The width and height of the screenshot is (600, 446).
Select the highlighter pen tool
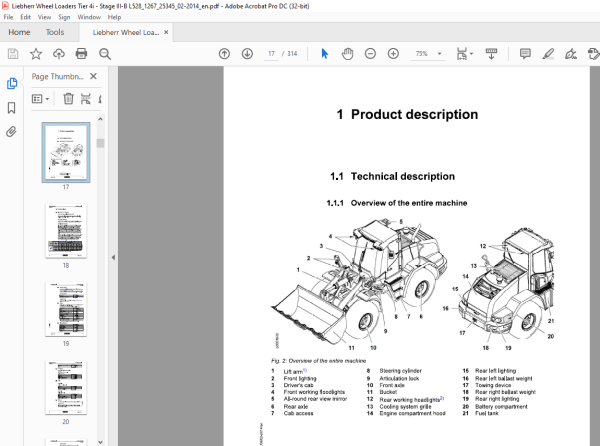[x=548, y=54]
